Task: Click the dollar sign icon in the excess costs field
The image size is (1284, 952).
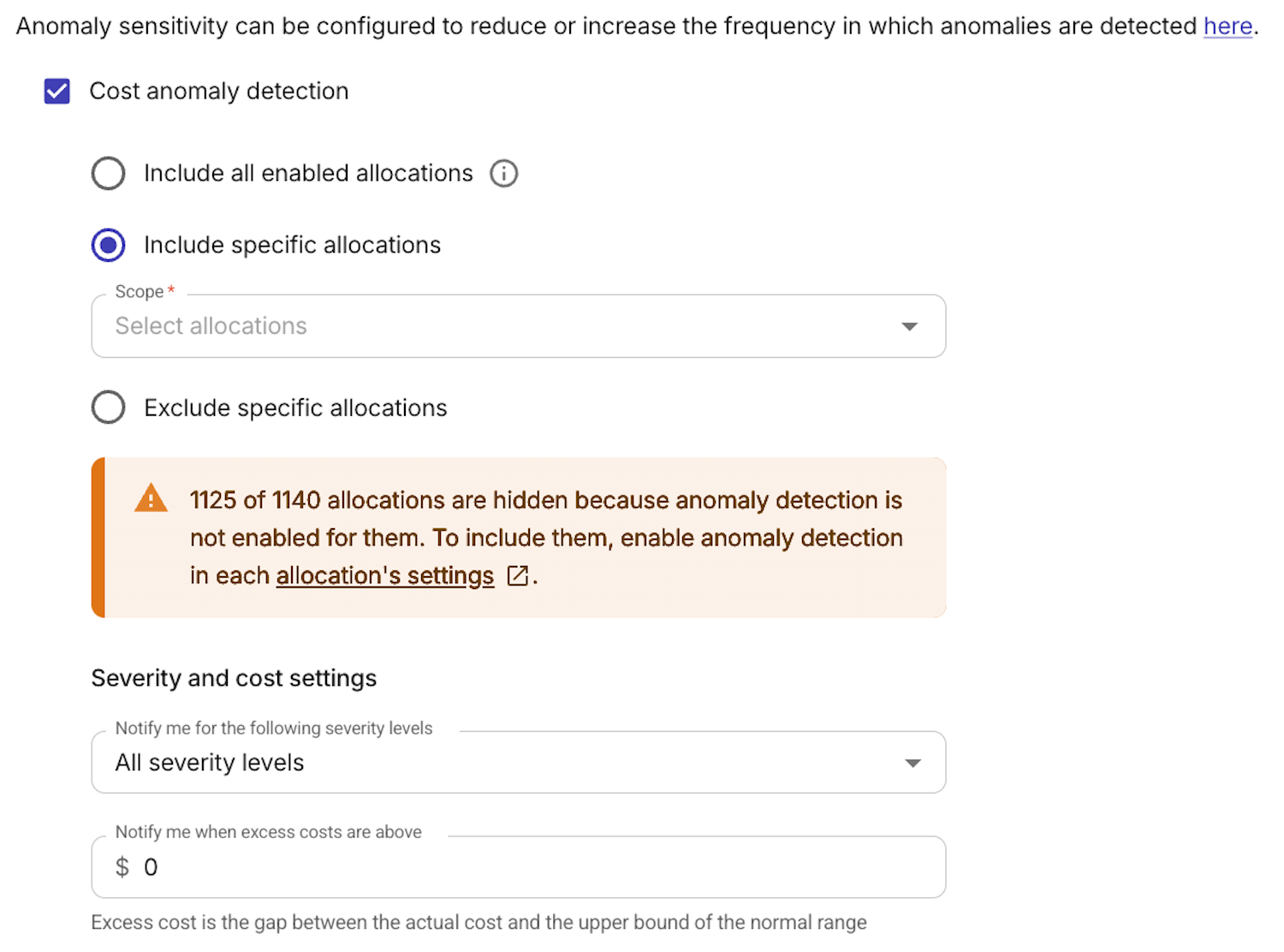Action: pos(121,867)
